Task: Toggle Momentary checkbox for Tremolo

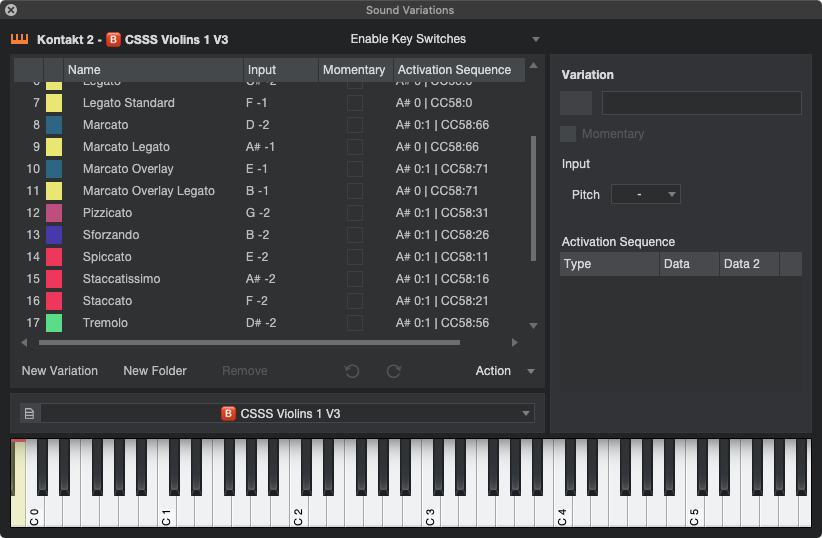Action: pos(355,323)
